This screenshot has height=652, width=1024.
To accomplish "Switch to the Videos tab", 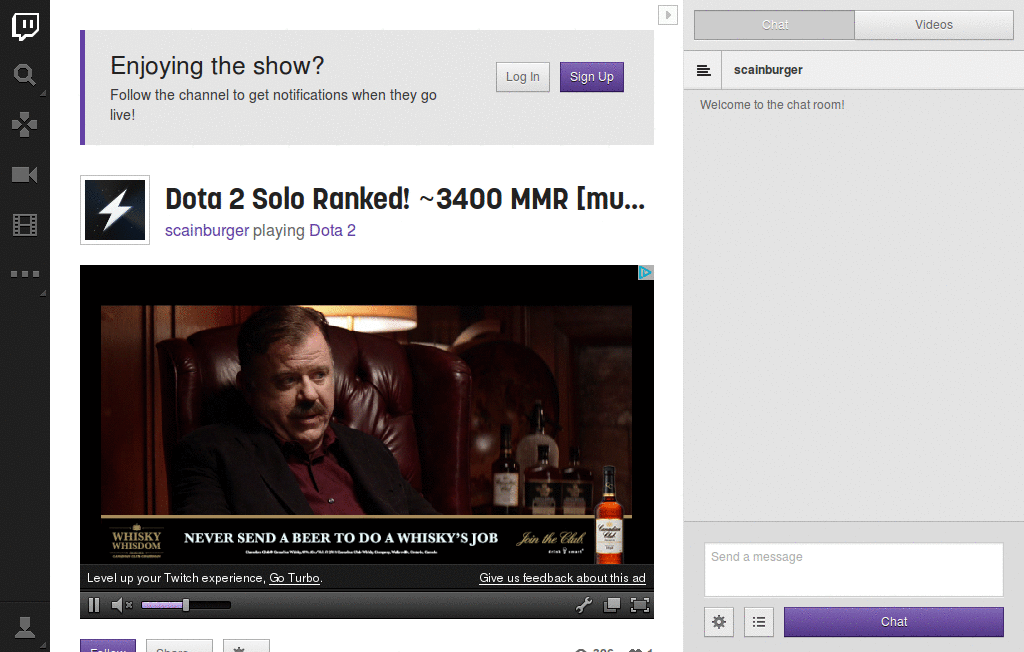I will click(x=934, y=25).
